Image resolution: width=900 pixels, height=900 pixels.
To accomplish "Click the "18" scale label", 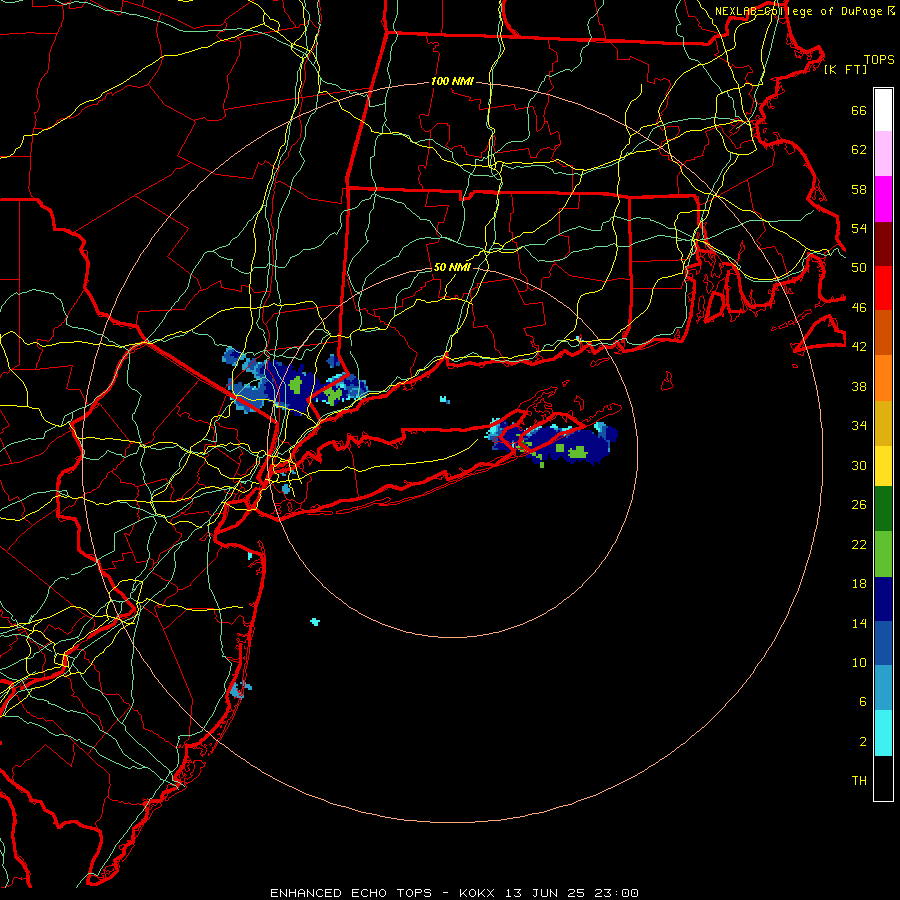I will click(859, 584).
